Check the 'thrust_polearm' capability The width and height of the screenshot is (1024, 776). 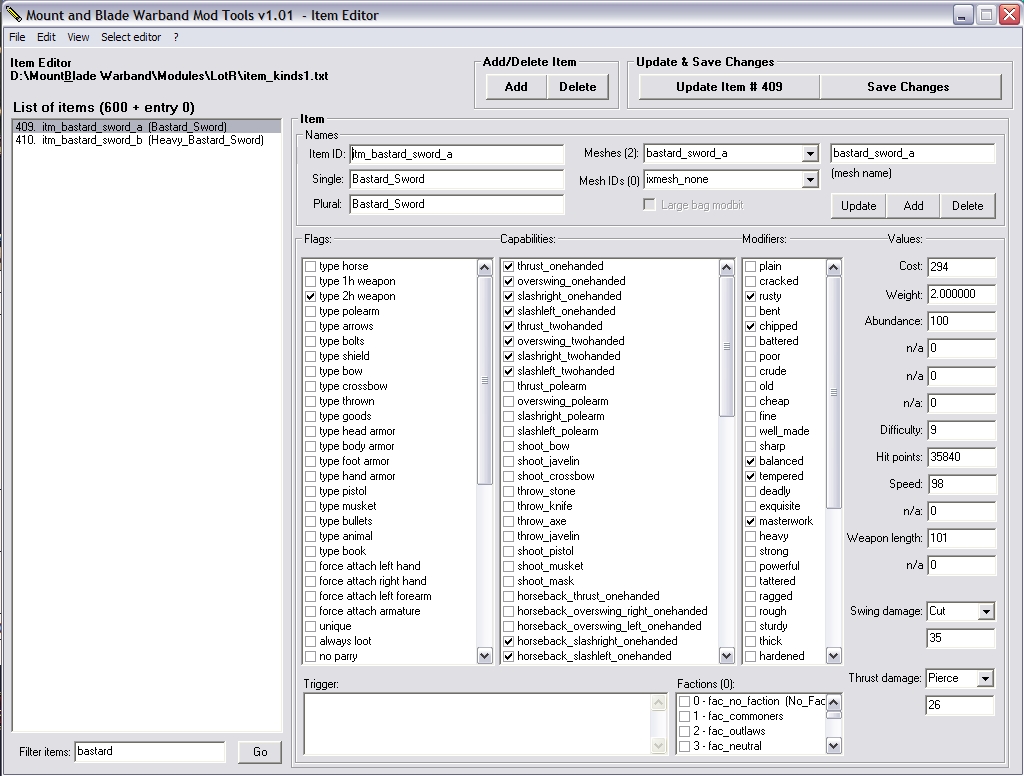pos(509,387)
